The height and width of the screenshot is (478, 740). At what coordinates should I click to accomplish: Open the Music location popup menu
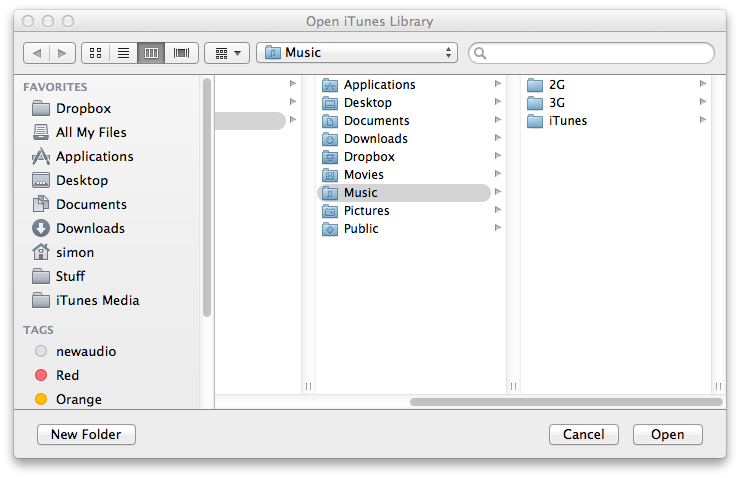coord(357,52)
